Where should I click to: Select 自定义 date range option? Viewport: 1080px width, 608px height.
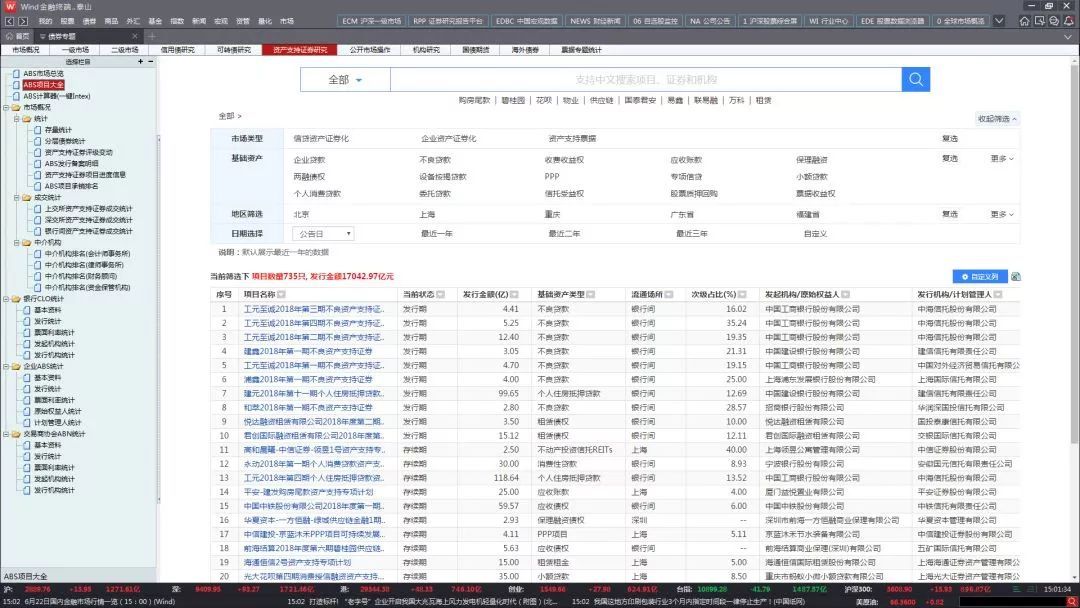[x=815, y=233]
